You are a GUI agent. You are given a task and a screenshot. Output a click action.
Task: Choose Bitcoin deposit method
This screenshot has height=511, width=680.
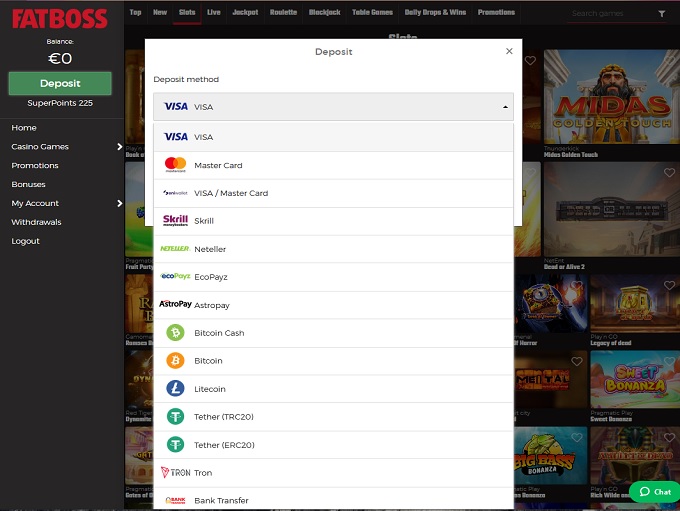(x=333, y=360)
